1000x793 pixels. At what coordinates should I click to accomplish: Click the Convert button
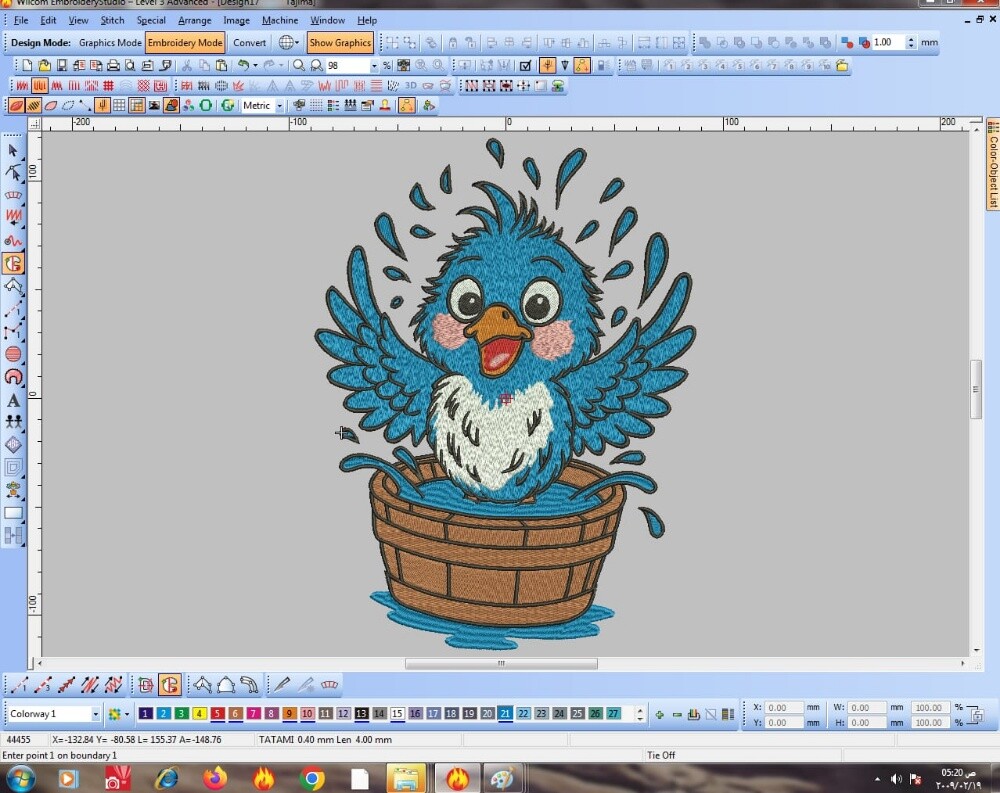(x=249, y=43)
